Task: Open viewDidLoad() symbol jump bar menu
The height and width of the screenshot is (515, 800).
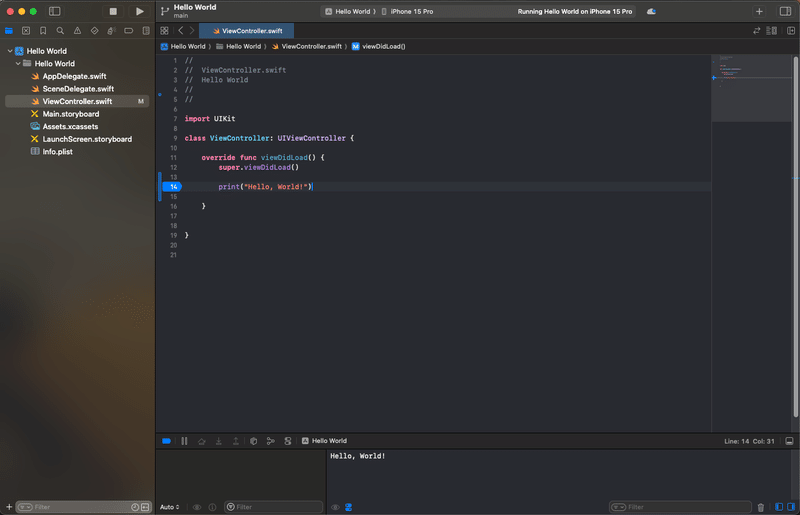Action: pos(379,46)
